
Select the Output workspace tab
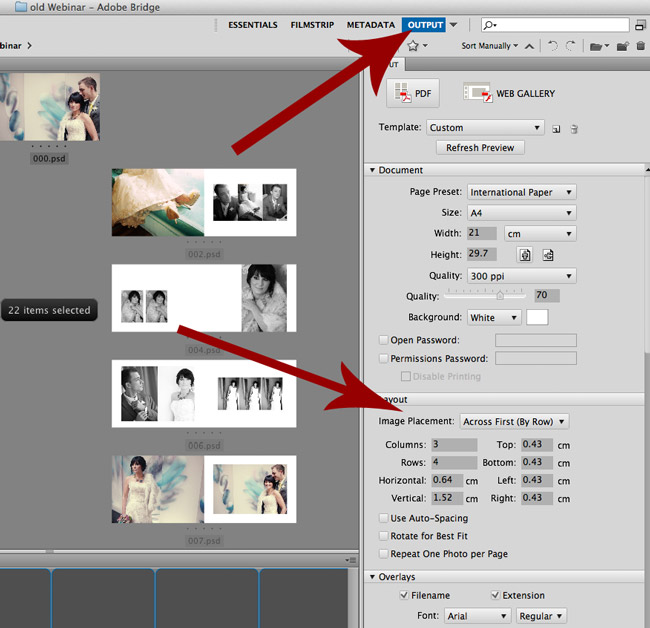424,25
